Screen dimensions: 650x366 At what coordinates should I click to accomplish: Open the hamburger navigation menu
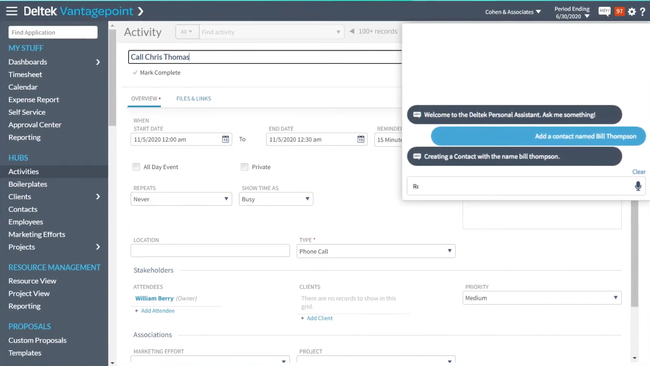[x=12, y=11]
